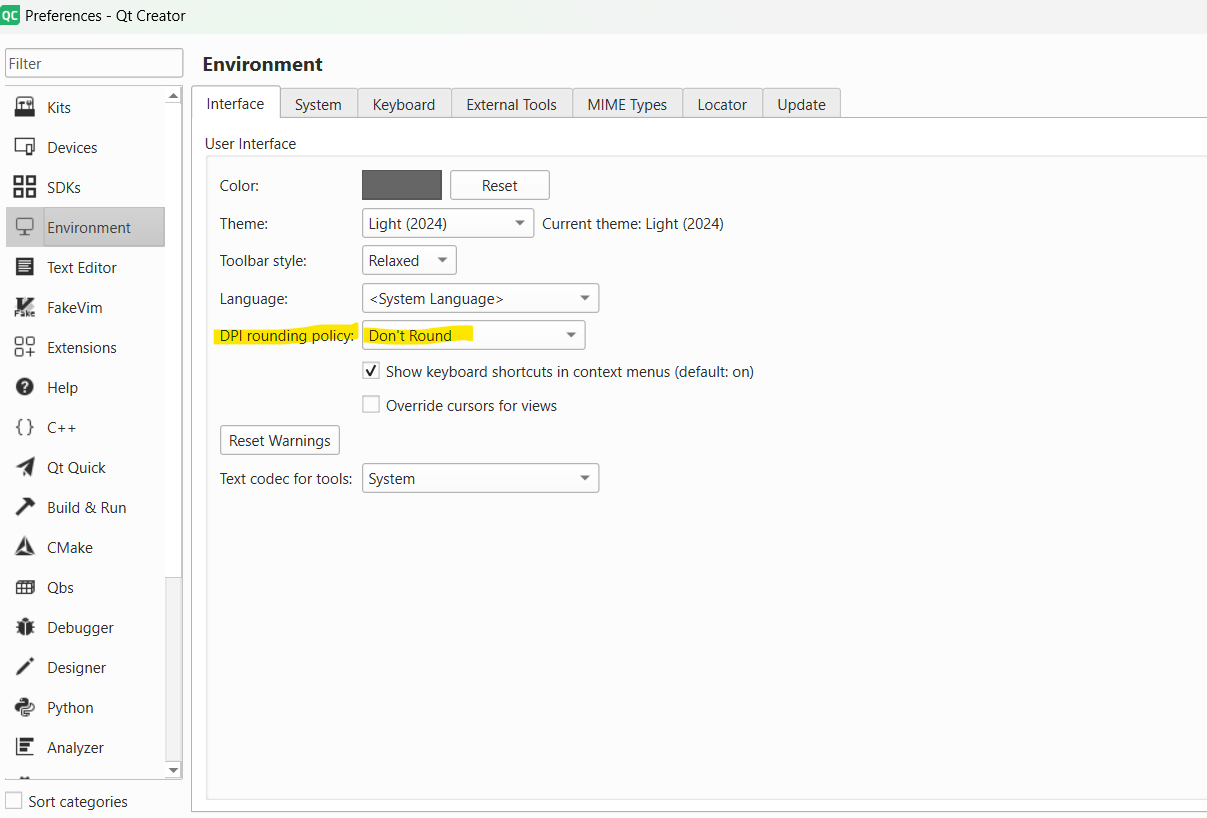
Task: Toggle Show keyboard shortcuts in context menus
Action: (x=371, y=371)
